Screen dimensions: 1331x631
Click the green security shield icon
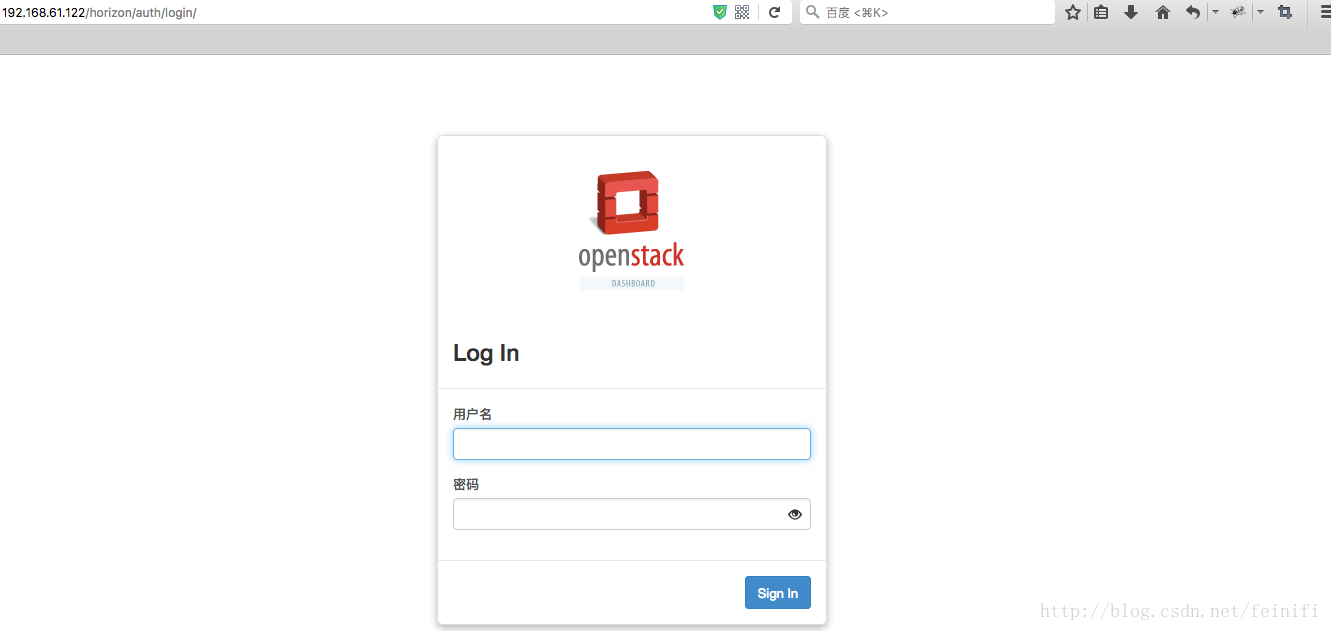coord(720,12)
